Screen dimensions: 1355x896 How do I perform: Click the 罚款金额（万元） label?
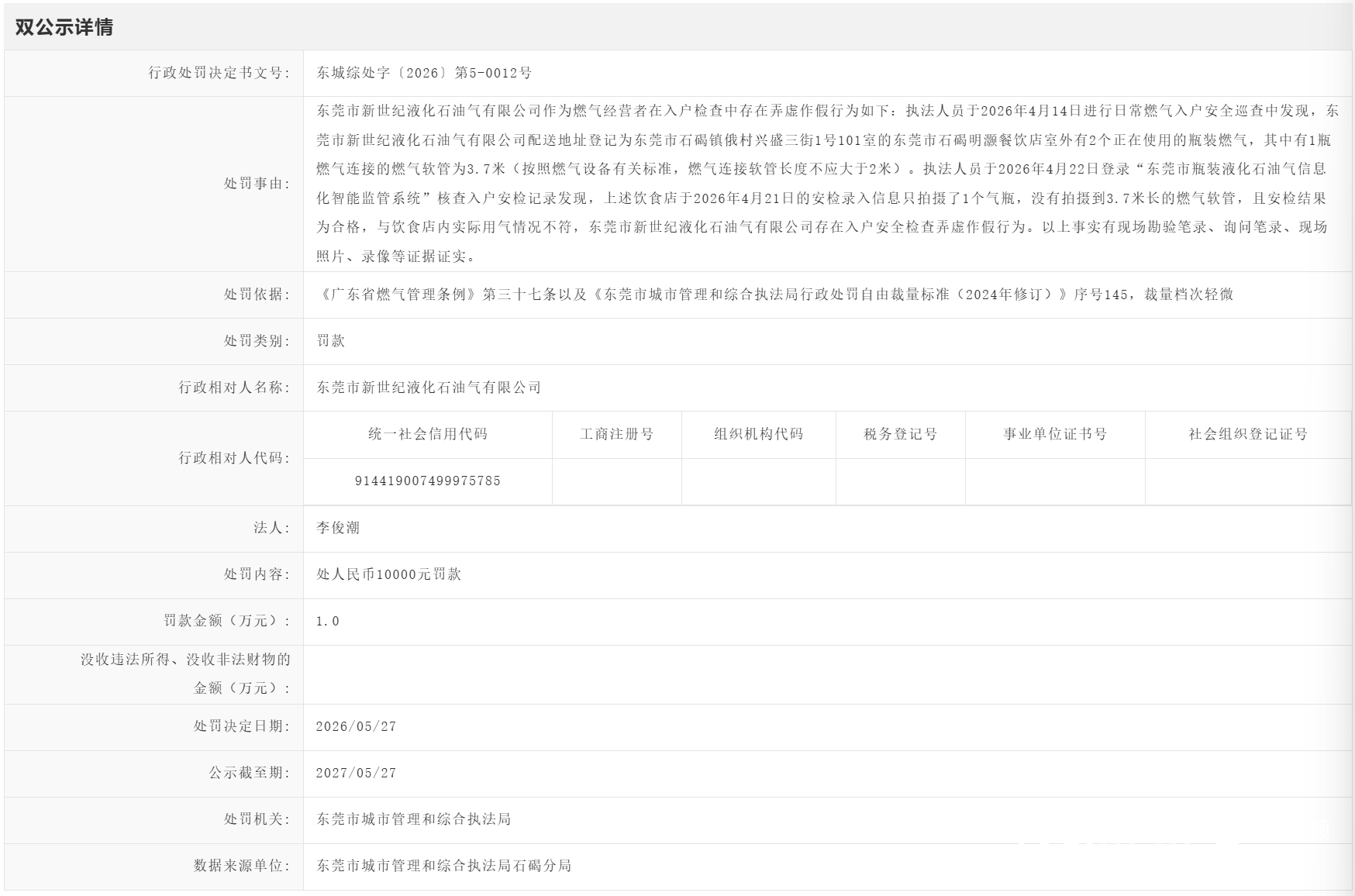coord(227,621)
